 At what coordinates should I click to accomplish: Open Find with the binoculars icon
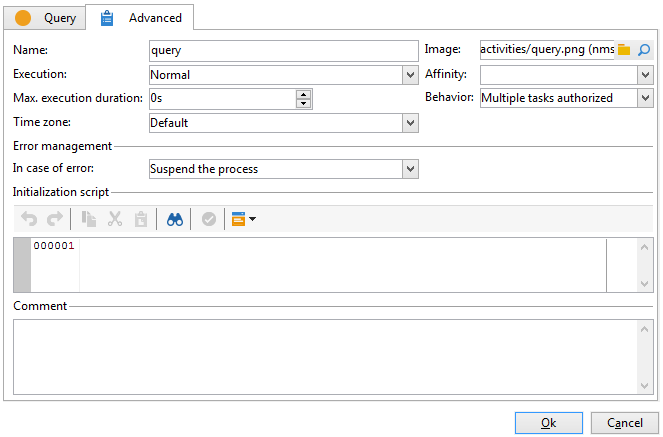pyautogui.click(x=175, y=219)
